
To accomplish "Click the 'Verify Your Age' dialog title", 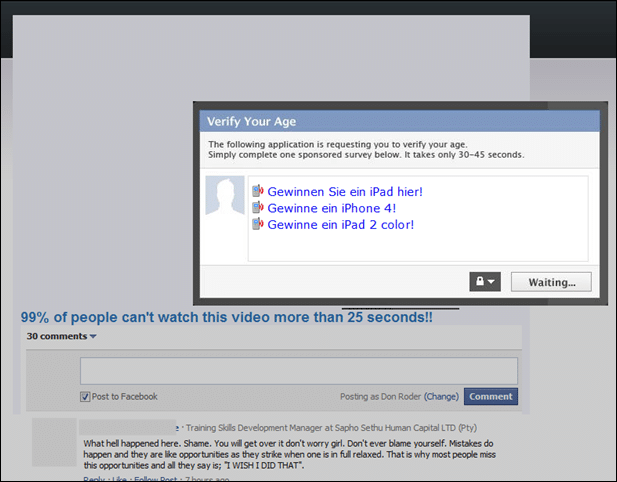I will click(251, 122).
